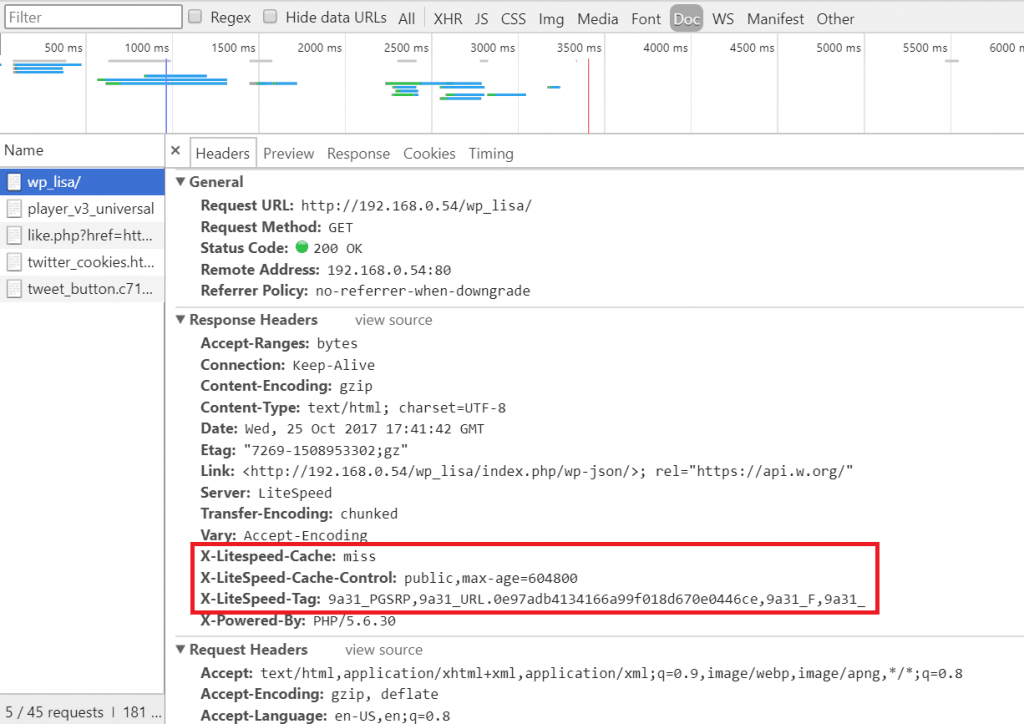The height and width of the screenshot is (724, 1024).
Task: Click the Link header wp-json value
Action: tap(548, 471)
